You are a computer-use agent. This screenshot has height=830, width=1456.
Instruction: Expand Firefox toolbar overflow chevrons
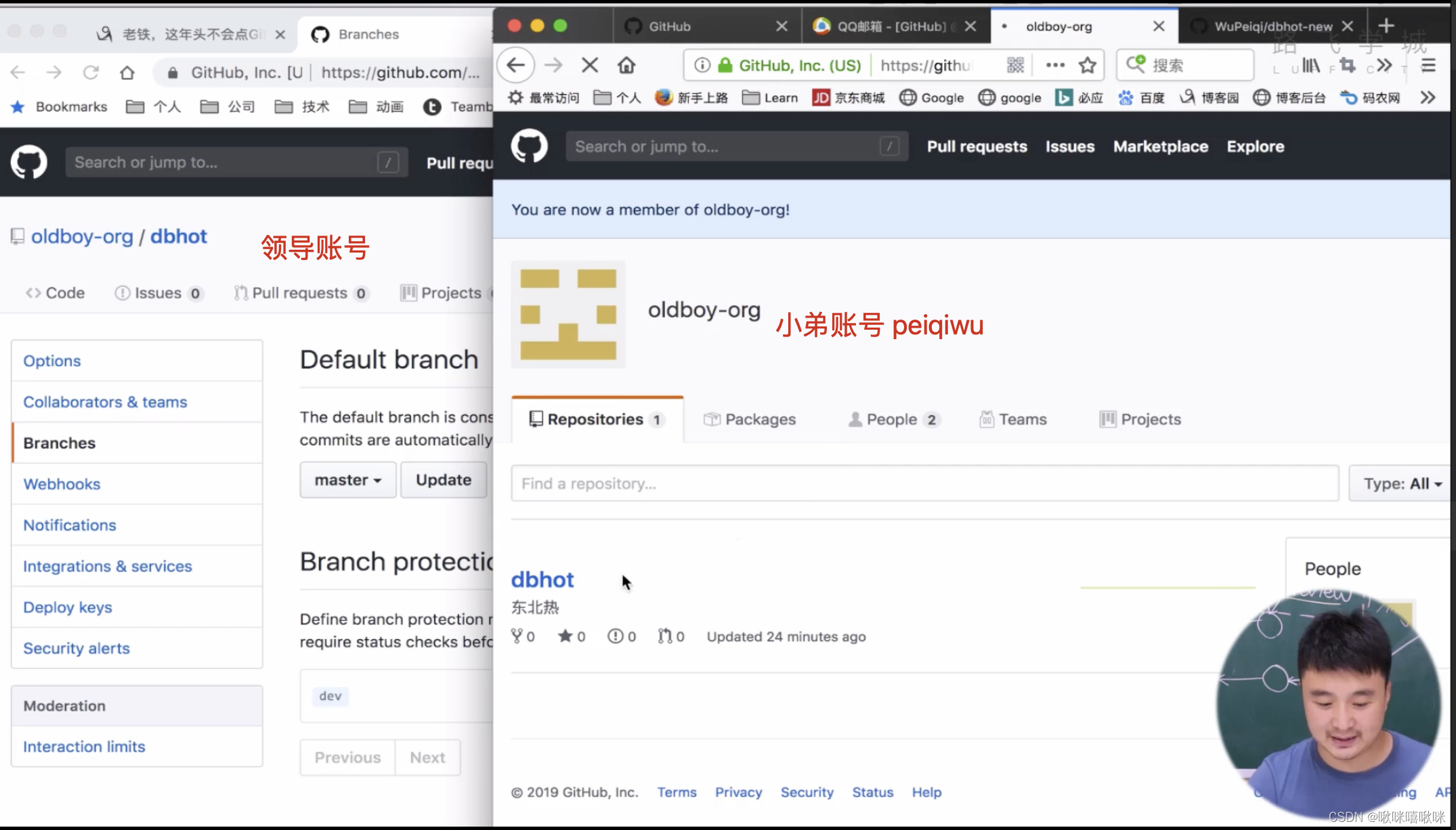1384,65
